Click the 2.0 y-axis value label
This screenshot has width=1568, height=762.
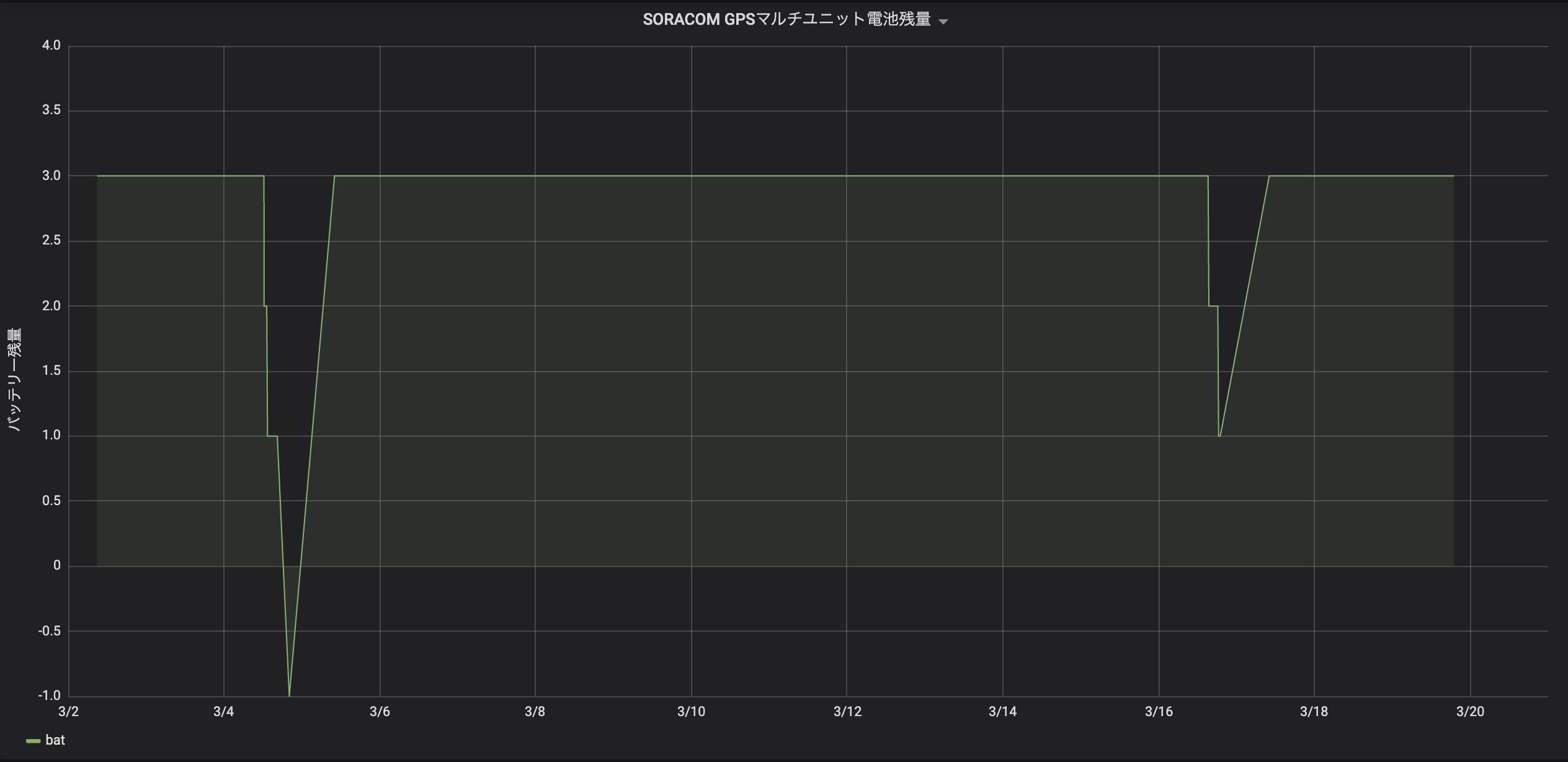(x=51, y=306)
